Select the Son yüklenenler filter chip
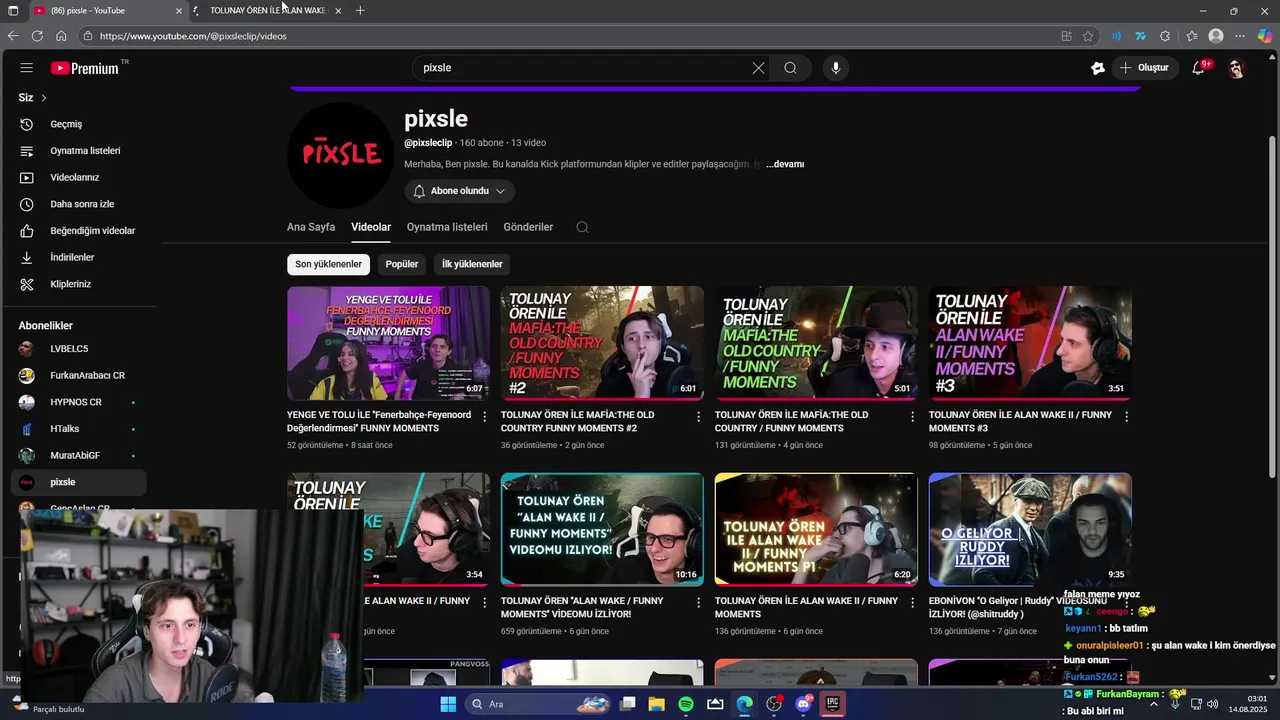 point(328,264)
